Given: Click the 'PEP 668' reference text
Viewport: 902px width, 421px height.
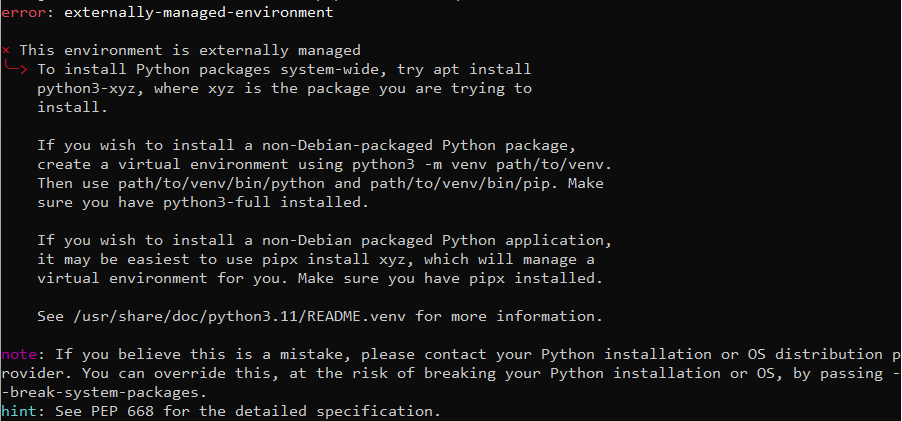Looking at the screenshot, I should [122, 412].
